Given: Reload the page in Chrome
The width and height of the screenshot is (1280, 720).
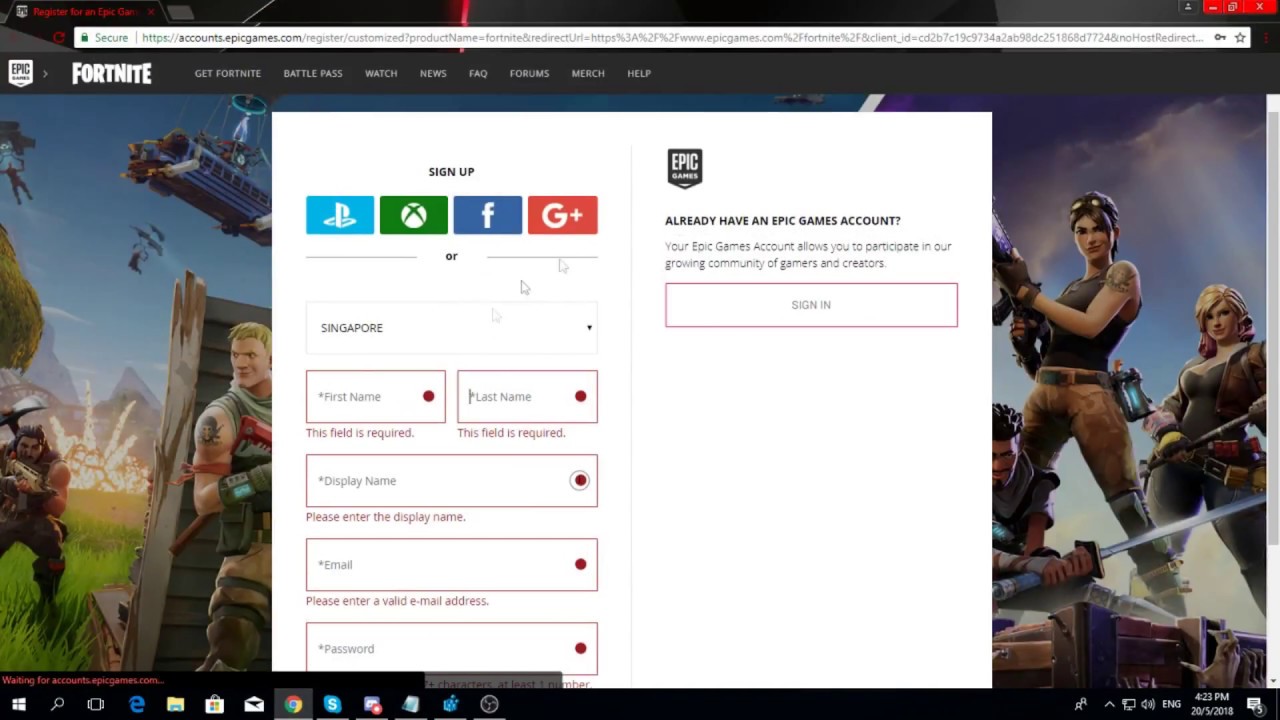Looking at the screenshot, I should pyautogui.click(x=59, y=38).
